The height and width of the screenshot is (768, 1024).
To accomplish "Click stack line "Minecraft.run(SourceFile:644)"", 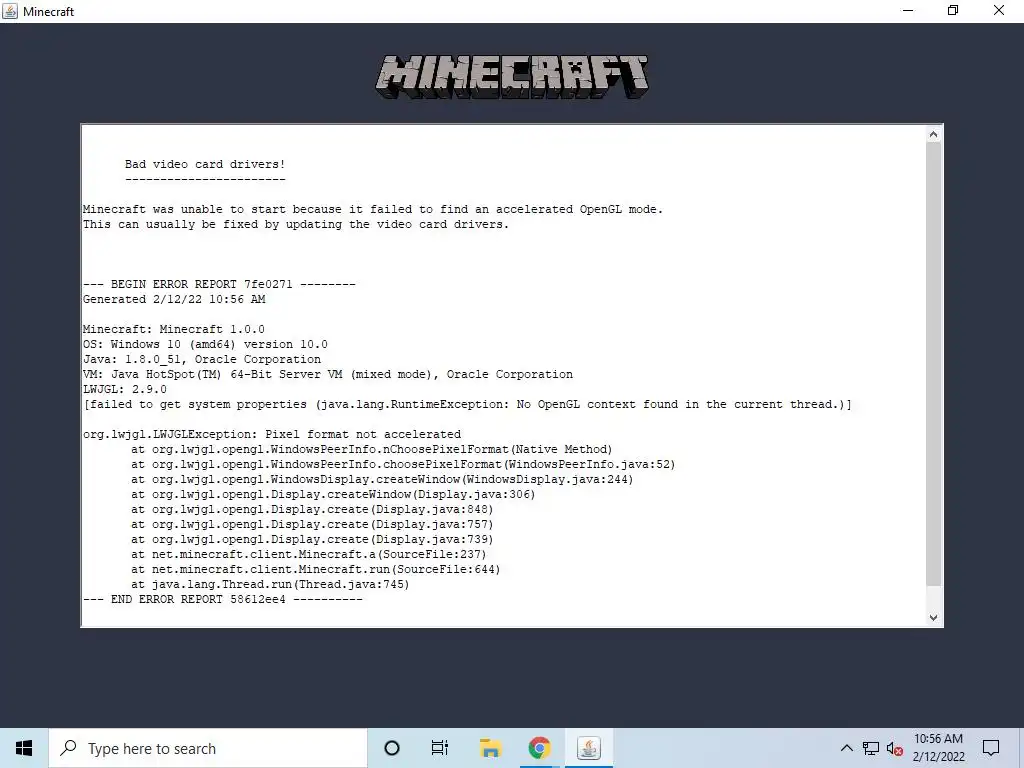I will pos(315,570).
